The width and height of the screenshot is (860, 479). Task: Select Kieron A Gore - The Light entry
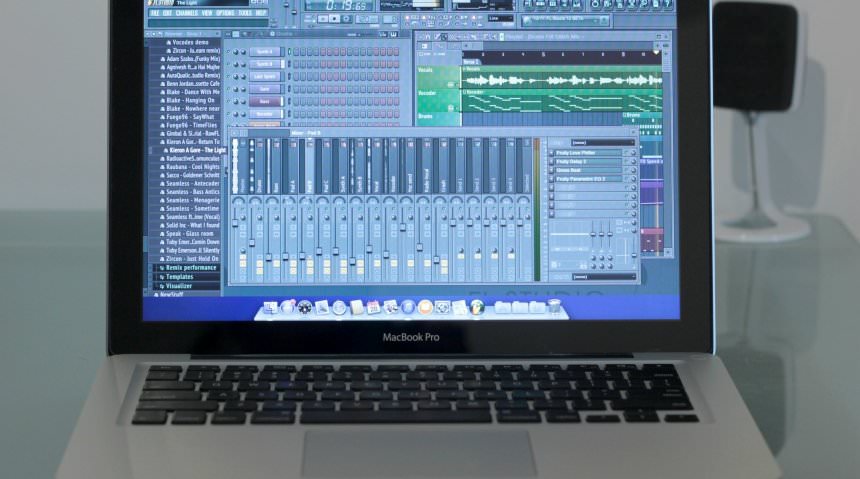point(197,150)
